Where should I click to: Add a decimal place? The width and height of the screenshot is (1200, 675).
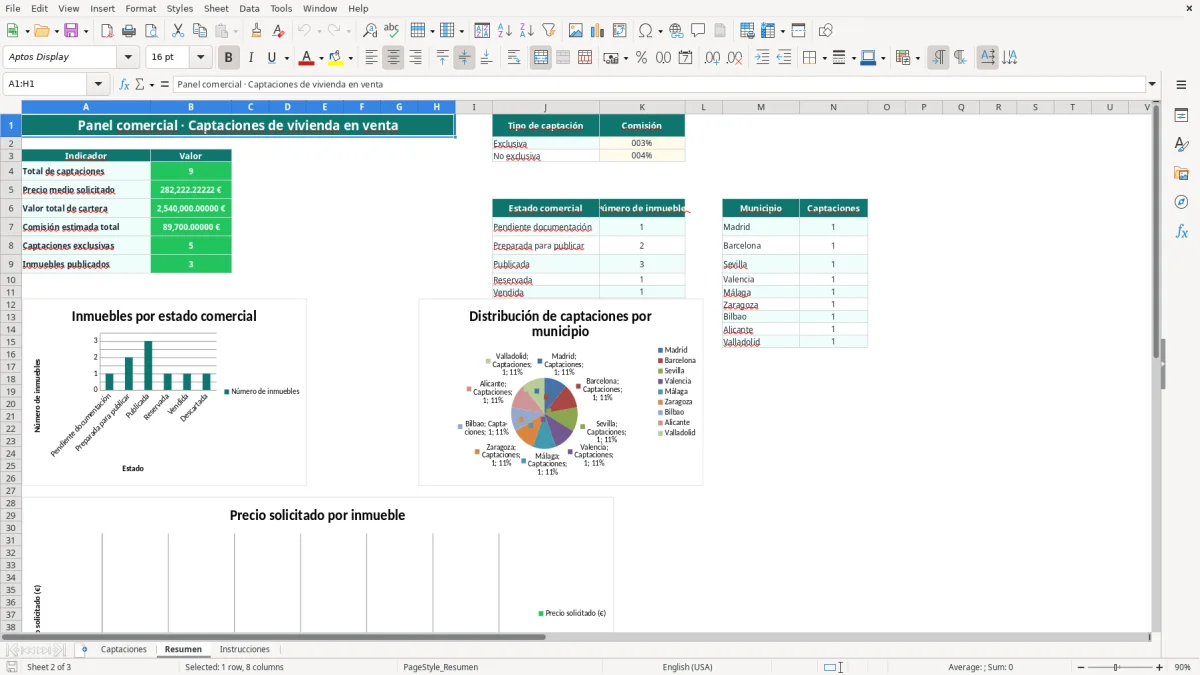point(713,58)
